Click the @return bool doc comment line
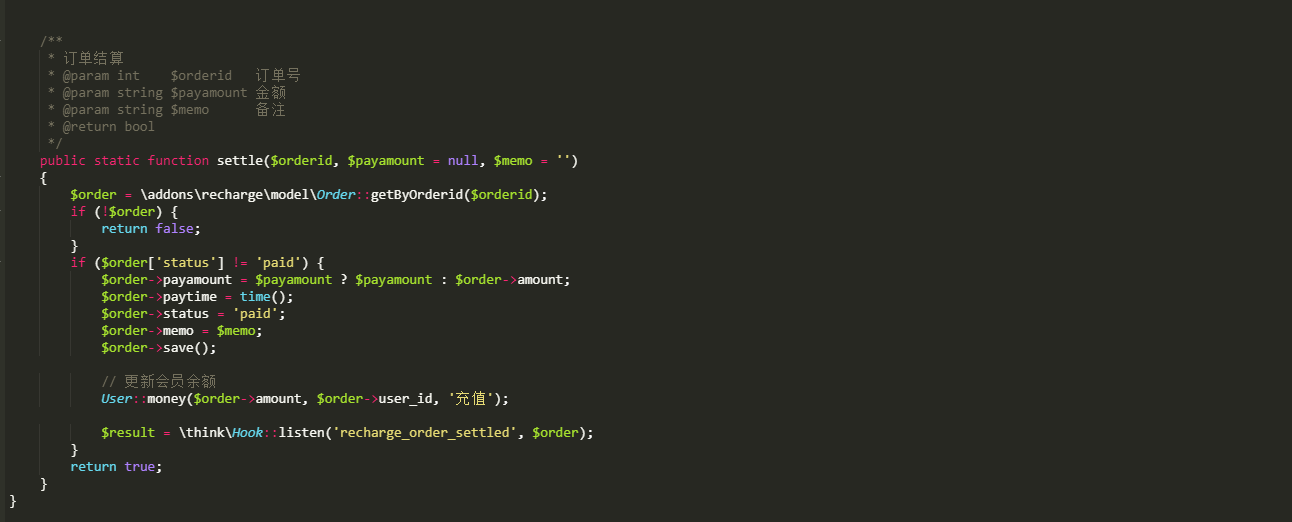This screenshot has height=522, width=1292. 101,127
